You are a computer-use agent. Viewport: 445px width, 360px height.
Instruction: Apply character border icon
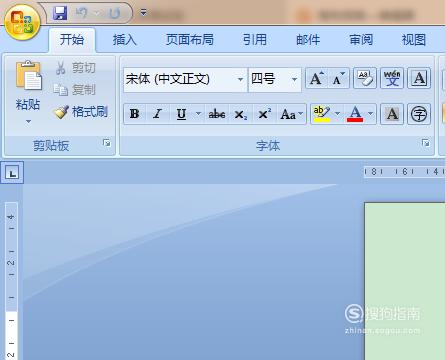(x=419, y=78)
